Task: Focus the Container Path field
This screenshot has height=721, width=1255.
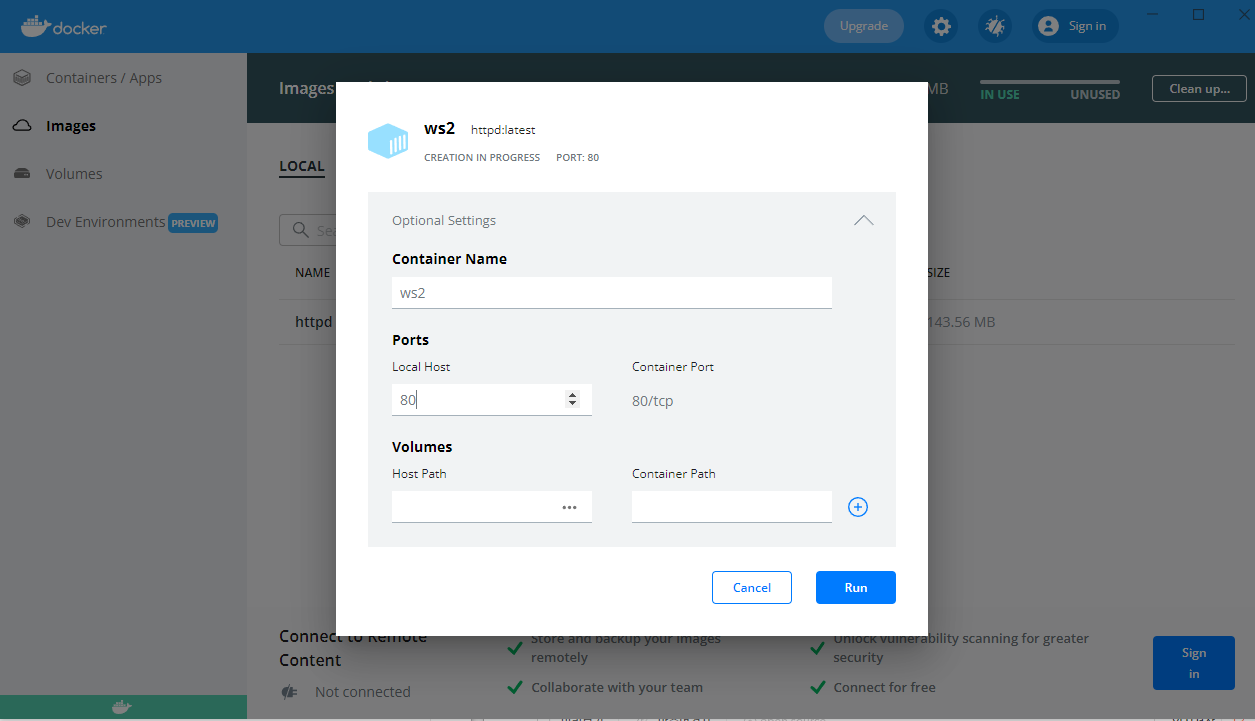Action: point(732,507)
